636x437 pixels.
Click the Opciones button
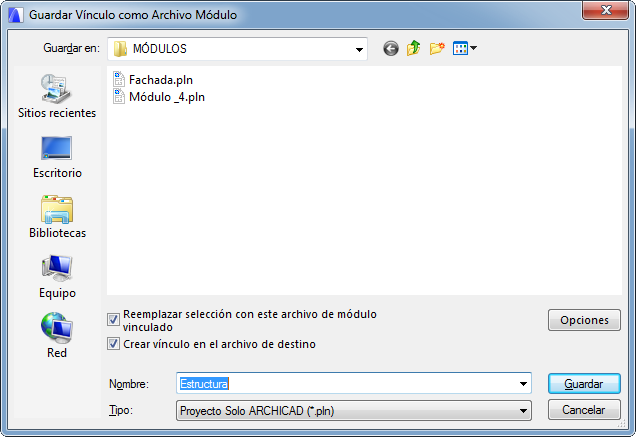point(584,320)
